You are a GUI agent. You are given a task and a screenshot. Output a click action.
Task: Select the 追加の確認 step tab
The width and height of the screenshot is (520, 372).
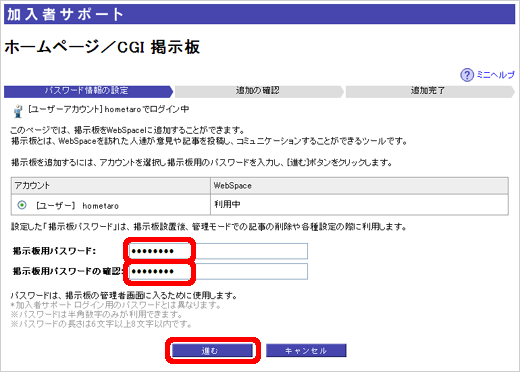pyautogui.click(x=259, y=91)
